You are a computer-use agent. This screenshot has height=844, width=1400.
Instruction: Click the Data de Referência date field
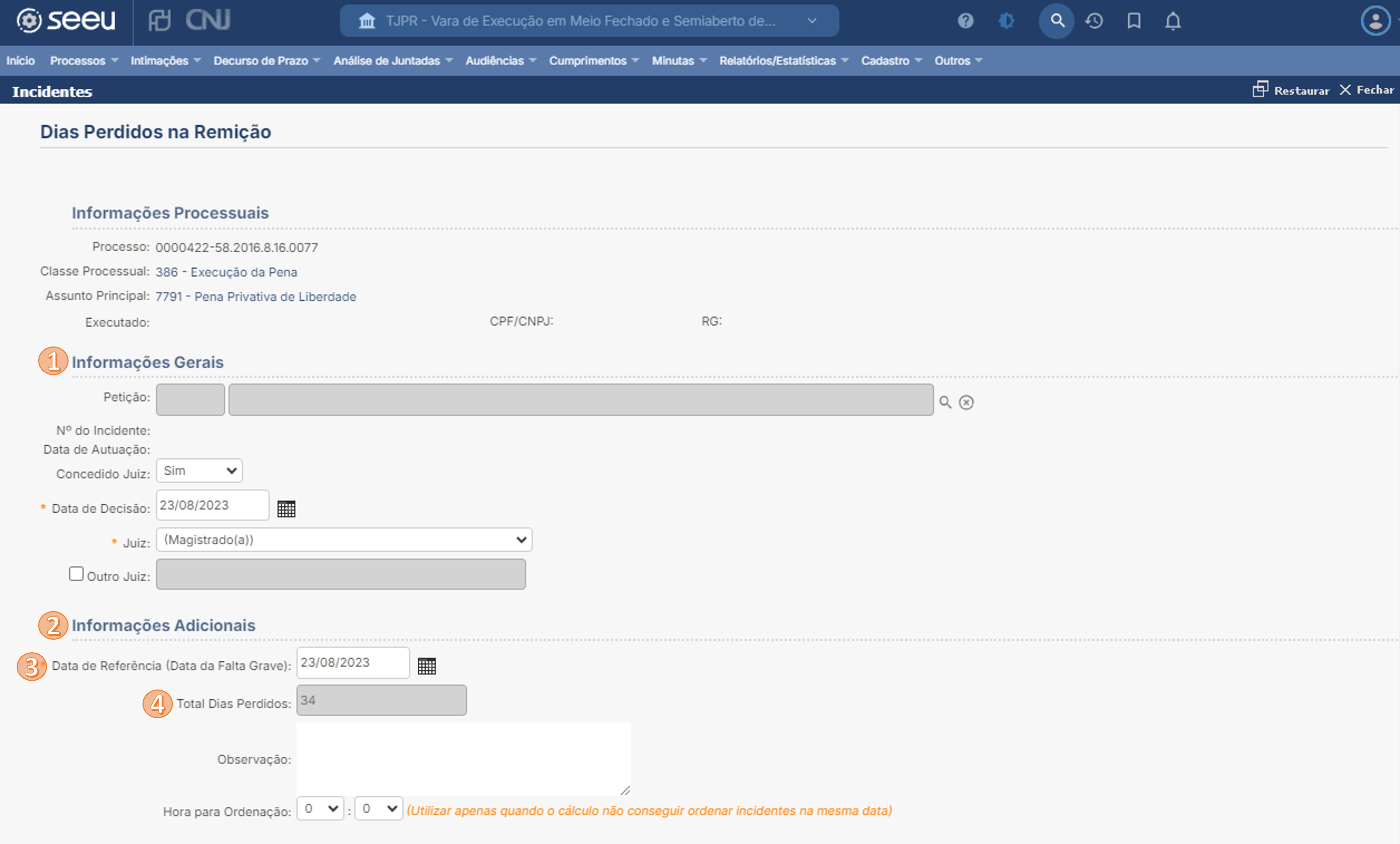353,662
